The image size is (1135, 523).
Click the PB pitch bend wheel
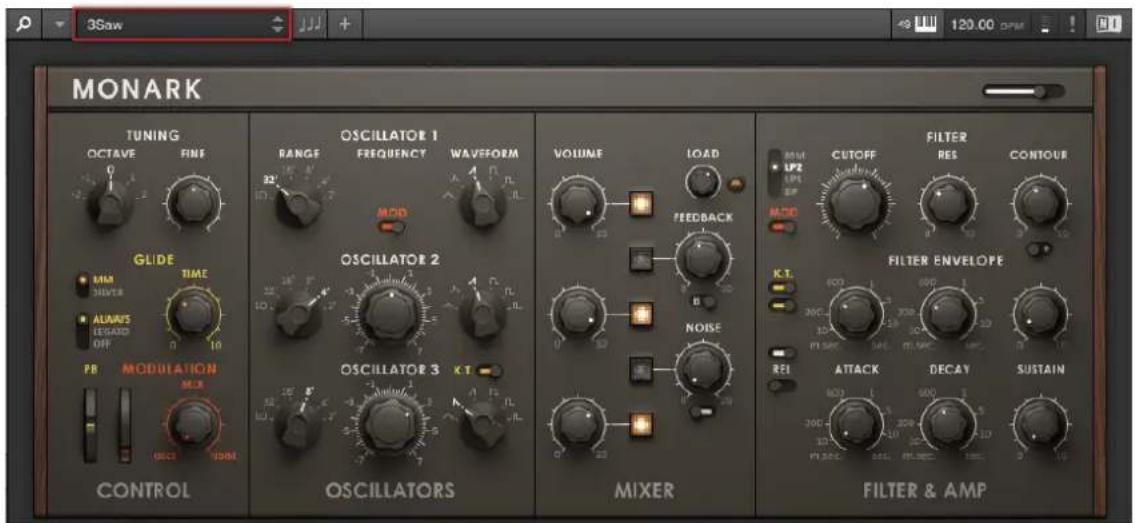(90, 424)
